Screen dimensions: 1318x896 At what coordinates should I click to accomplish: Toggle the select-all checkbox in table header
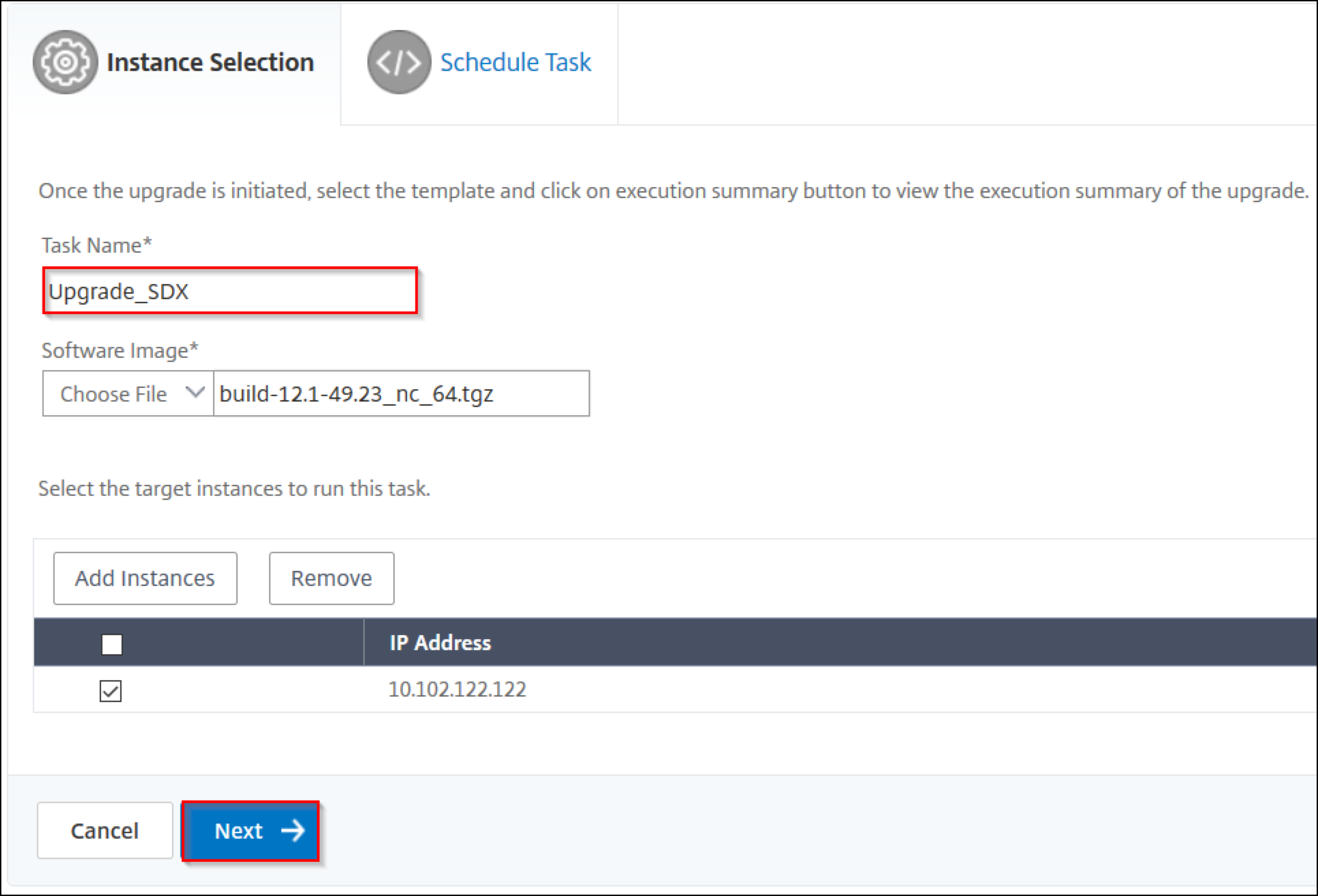click(112, 644)
